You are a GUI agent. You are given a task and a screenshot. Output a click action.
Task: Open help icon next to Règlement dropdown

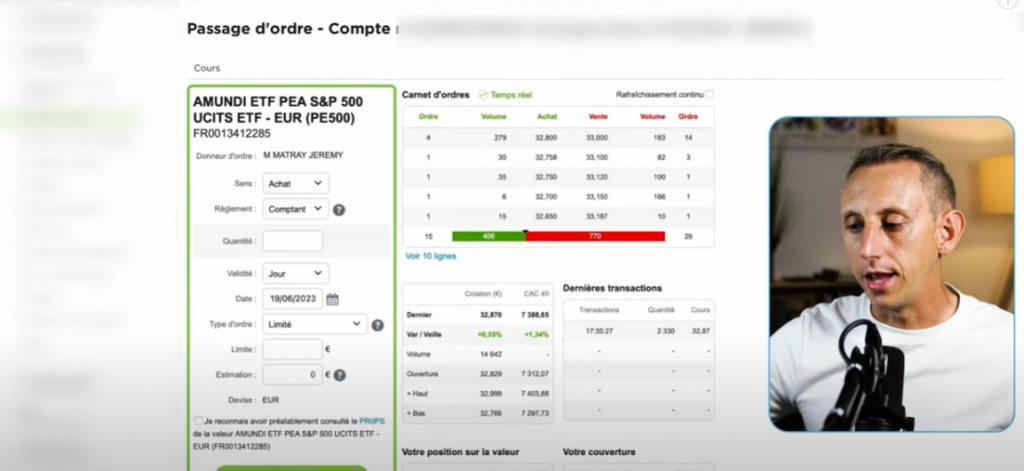click(x=339, y=210)
